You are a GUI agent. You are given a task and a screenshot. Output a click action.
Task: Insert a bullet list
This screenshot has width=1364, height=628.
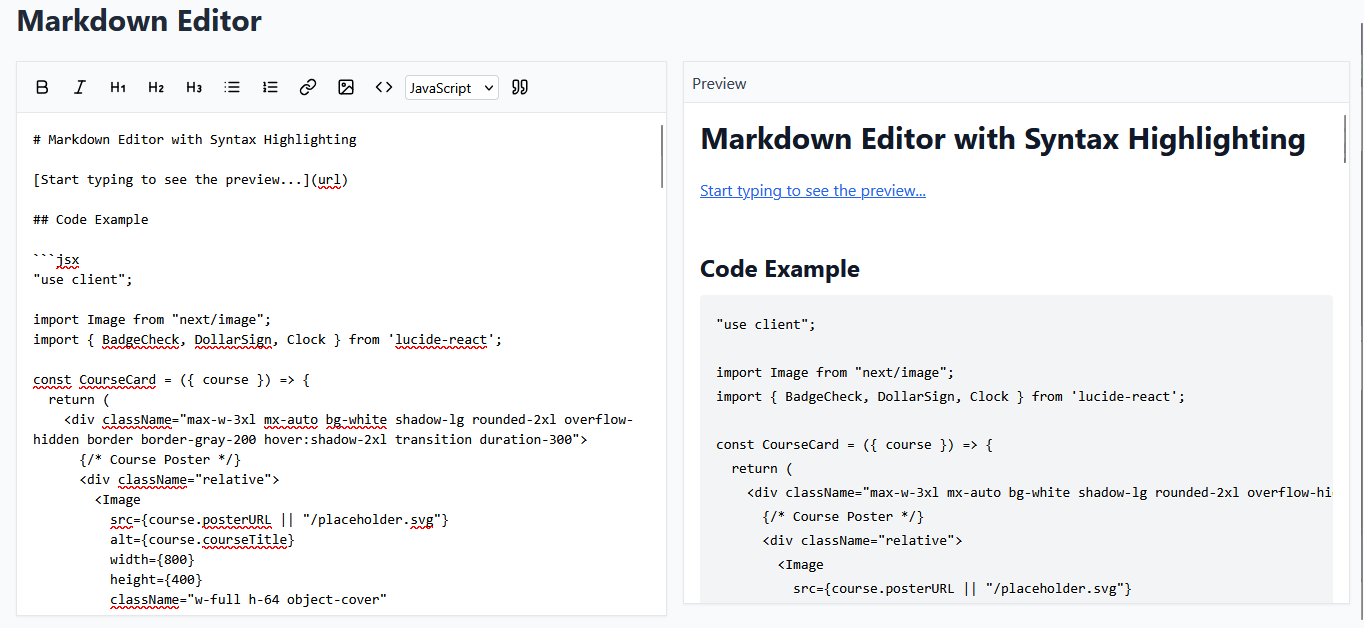click(232, 87)
